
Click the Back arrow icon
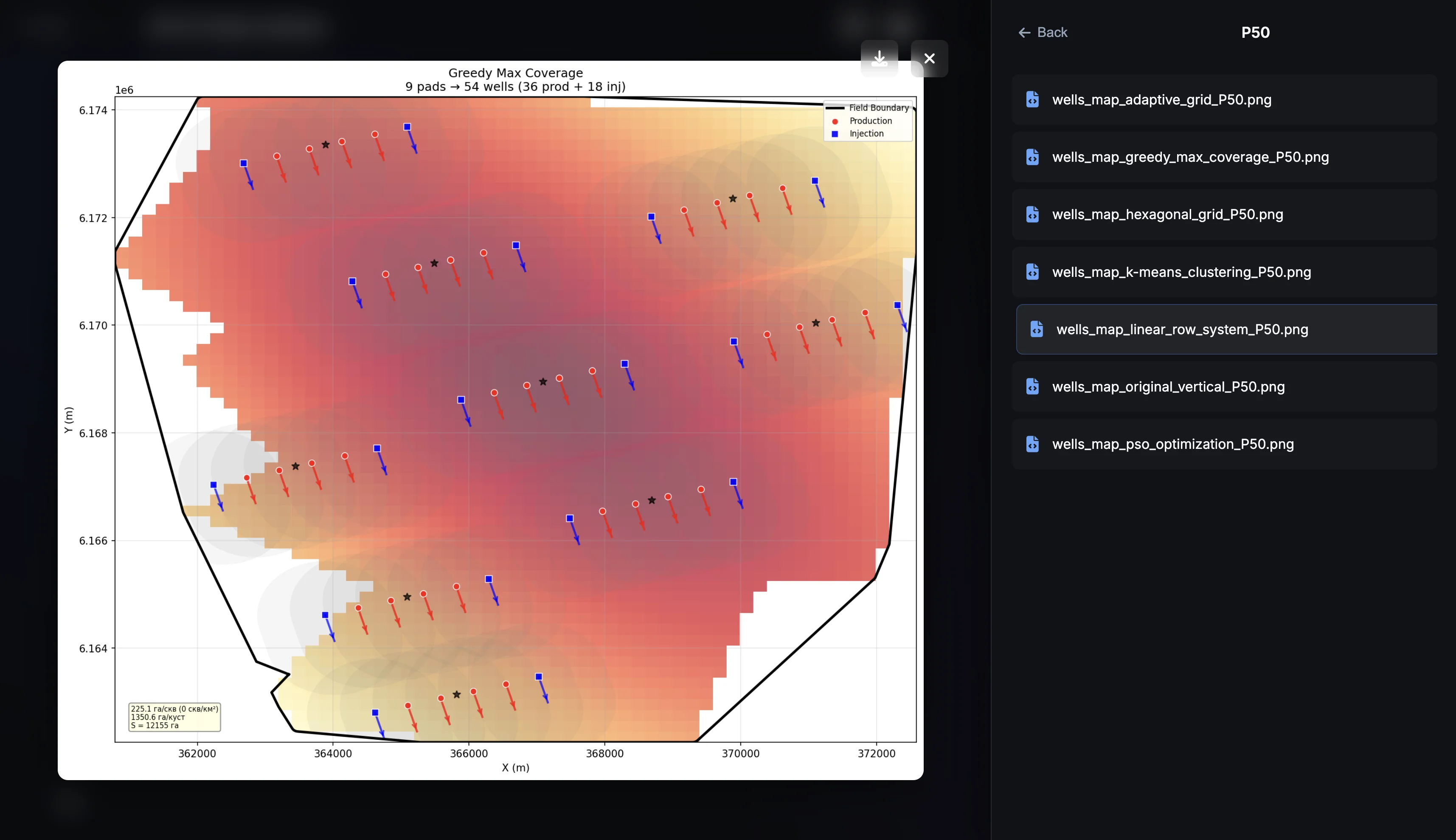[x=1024, y=33]
